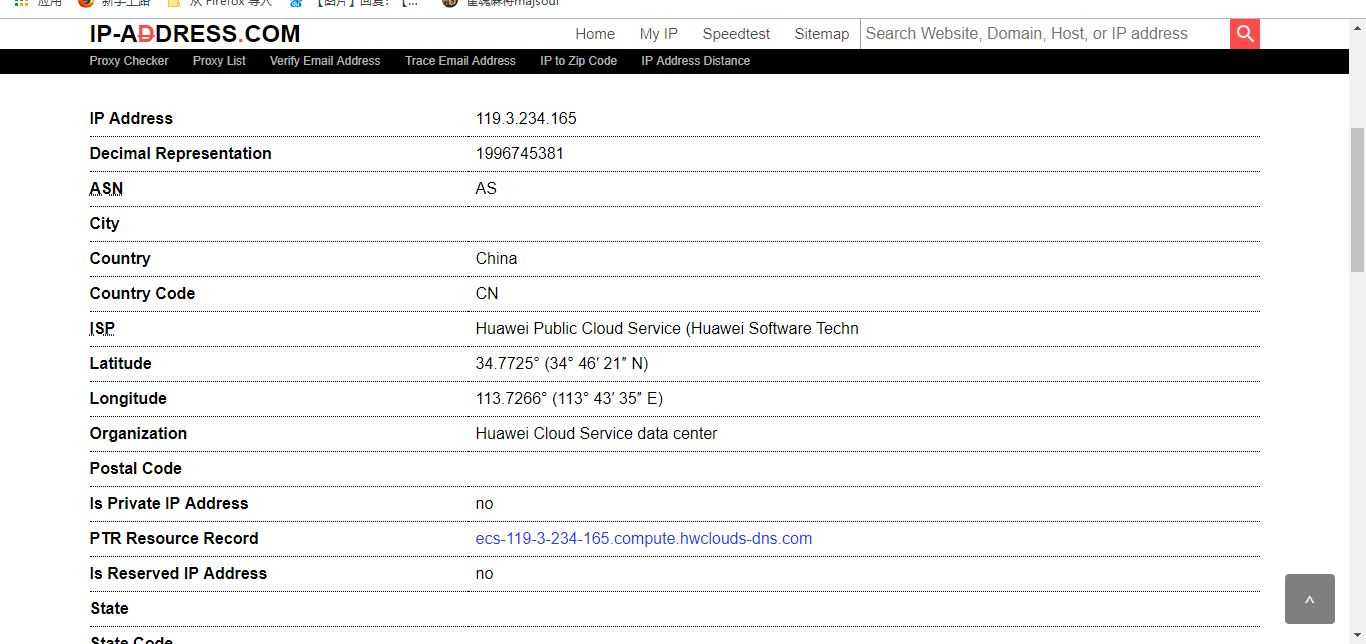Click the 'Longitude' row label
The height and width of the screenshot is (644, 1366).
[128, 398]
